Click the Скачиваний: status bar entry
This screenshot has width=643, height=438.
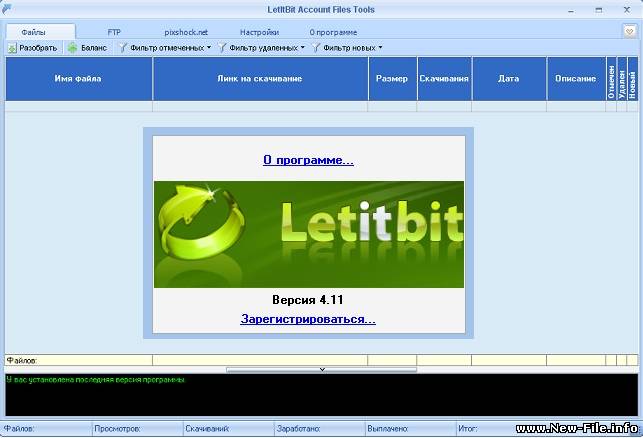click(x=207, y=429)
